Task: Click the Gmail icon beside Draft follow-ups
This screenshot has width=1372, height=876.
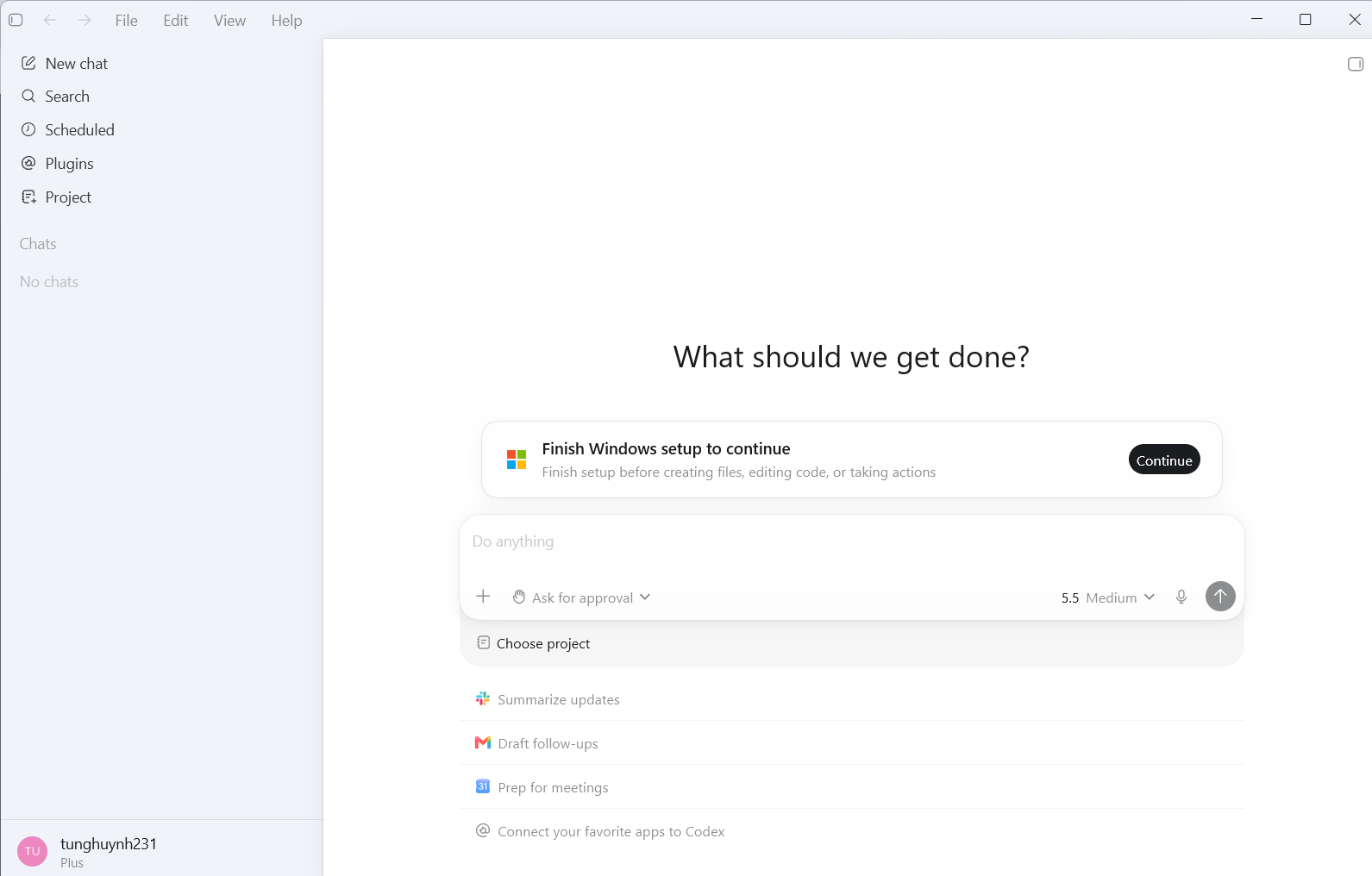Action: (483, 742)
